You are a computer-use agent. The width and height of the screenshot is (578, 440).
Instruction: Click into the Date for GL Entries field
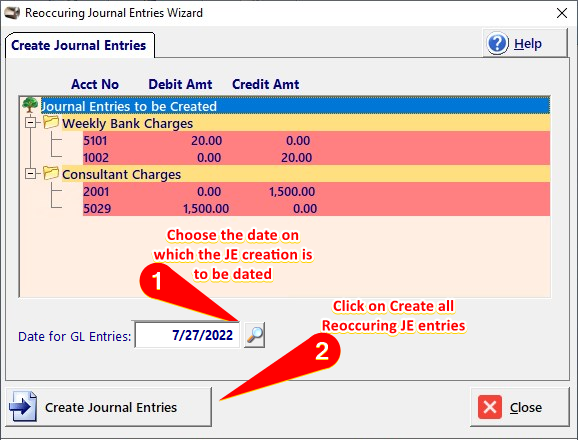click(187, 335)
